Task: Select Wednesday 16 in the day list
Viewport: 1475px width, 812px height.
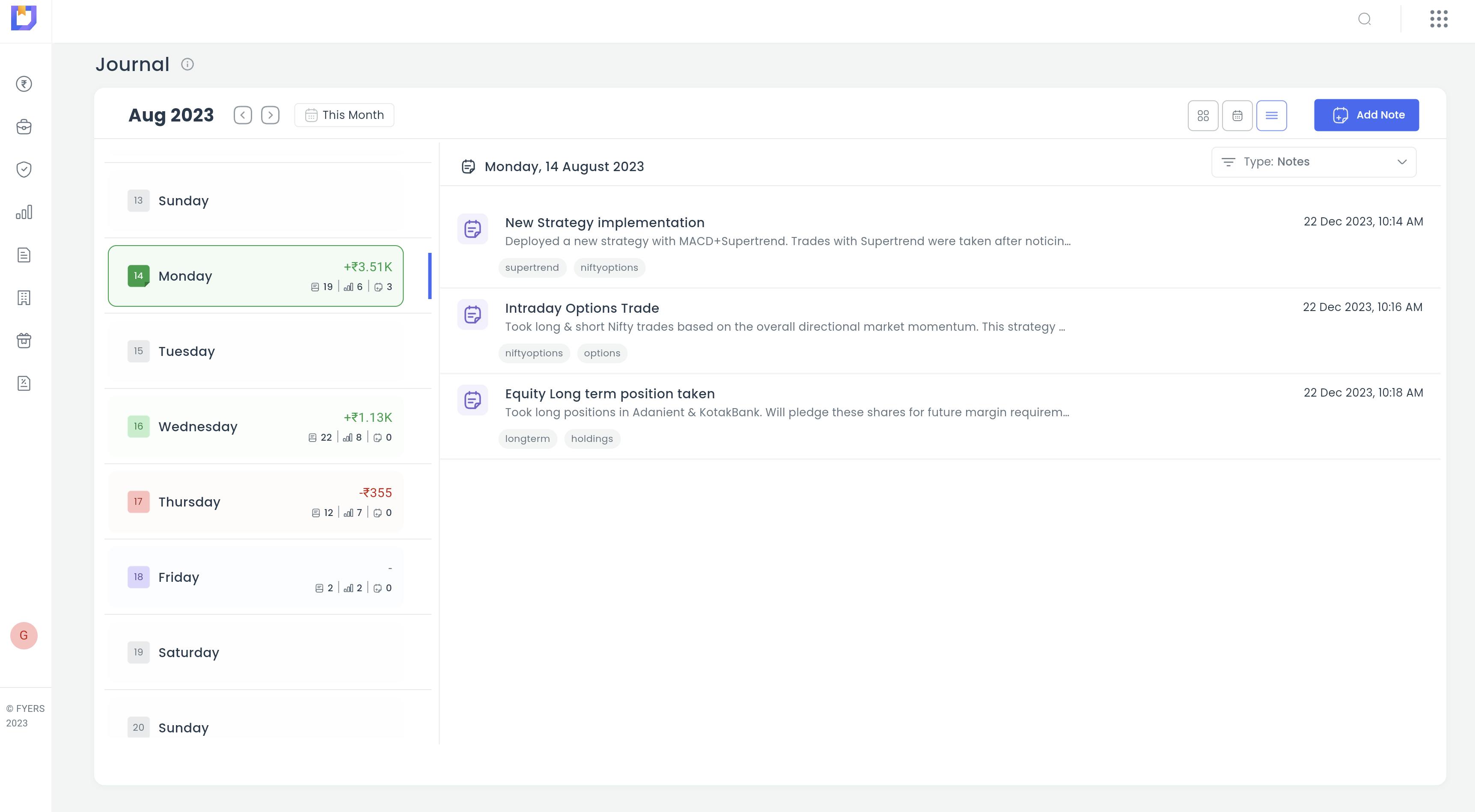Action: (x=256, y=427)
